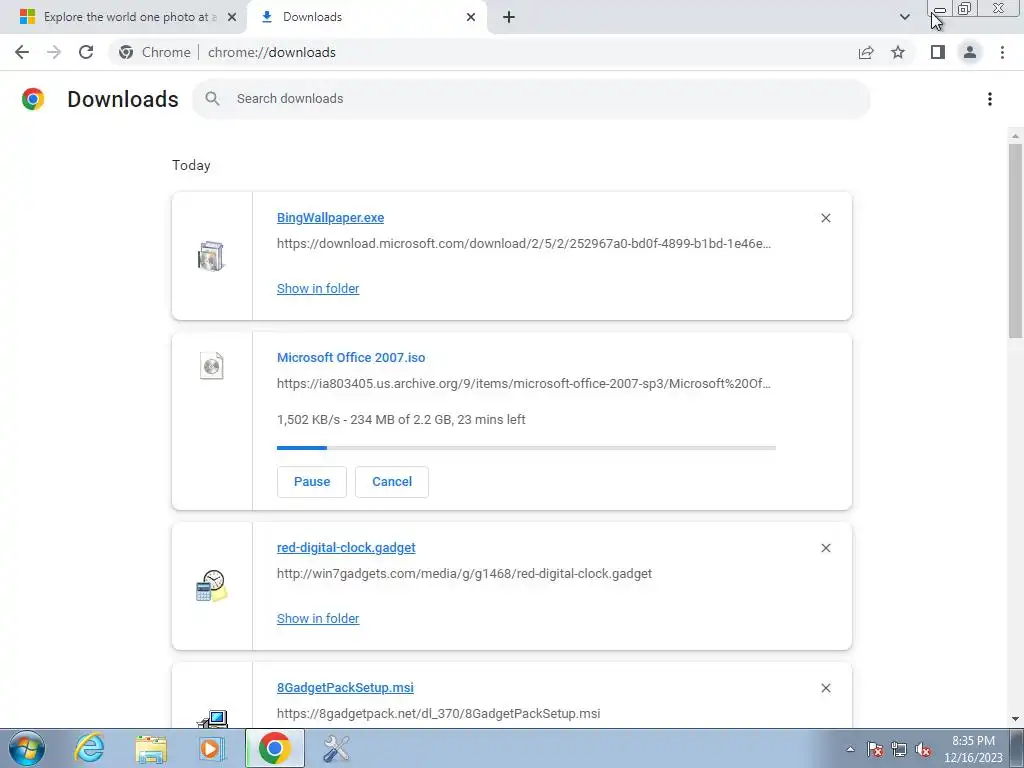Click the BingWallpaper.exe file icon
The height and width of the screenshot is (768, 1024).
tap(211, 255)
